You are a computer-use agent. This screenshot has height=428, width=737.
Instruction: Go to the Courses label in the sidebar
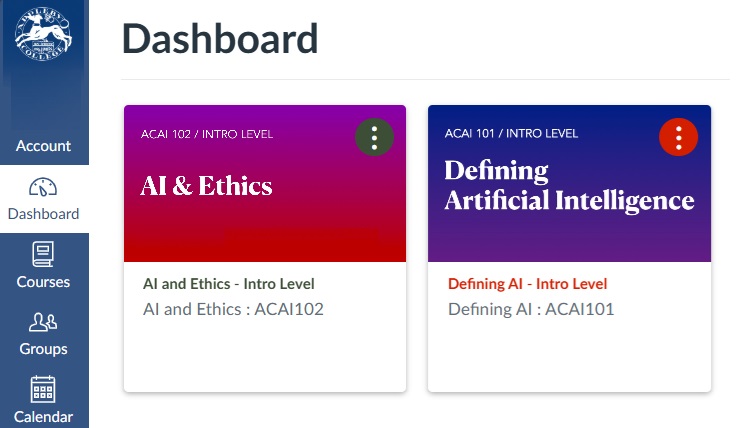pos(43,282)
